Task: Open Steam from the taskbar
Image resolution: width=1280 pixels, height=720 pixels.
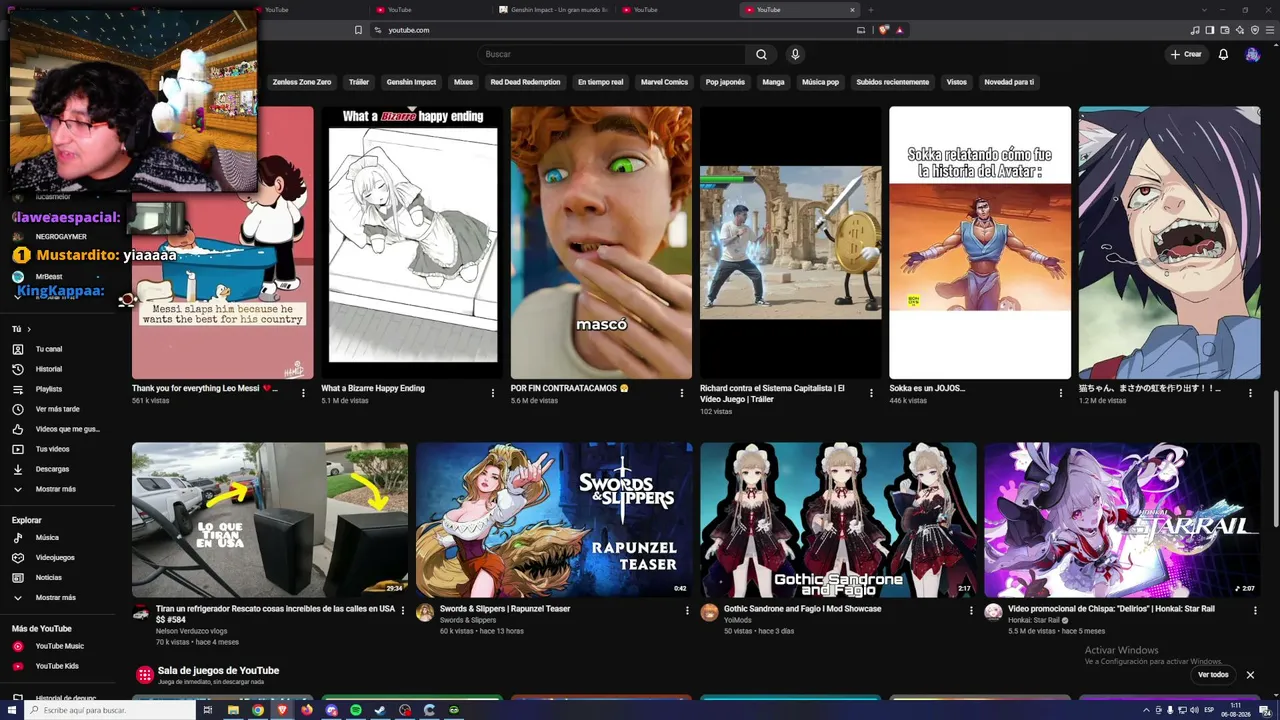Action: pos(380,710)
